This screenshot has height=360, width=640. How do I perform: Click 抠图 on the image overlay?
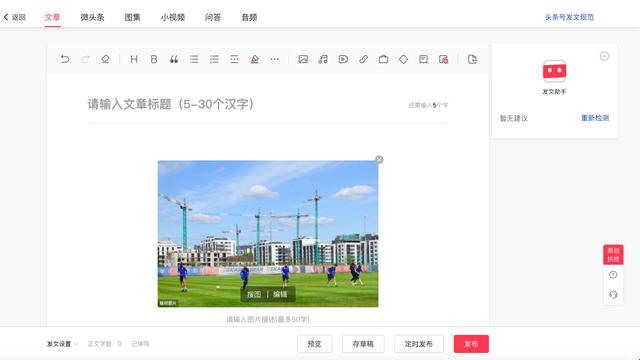(254, 294)
